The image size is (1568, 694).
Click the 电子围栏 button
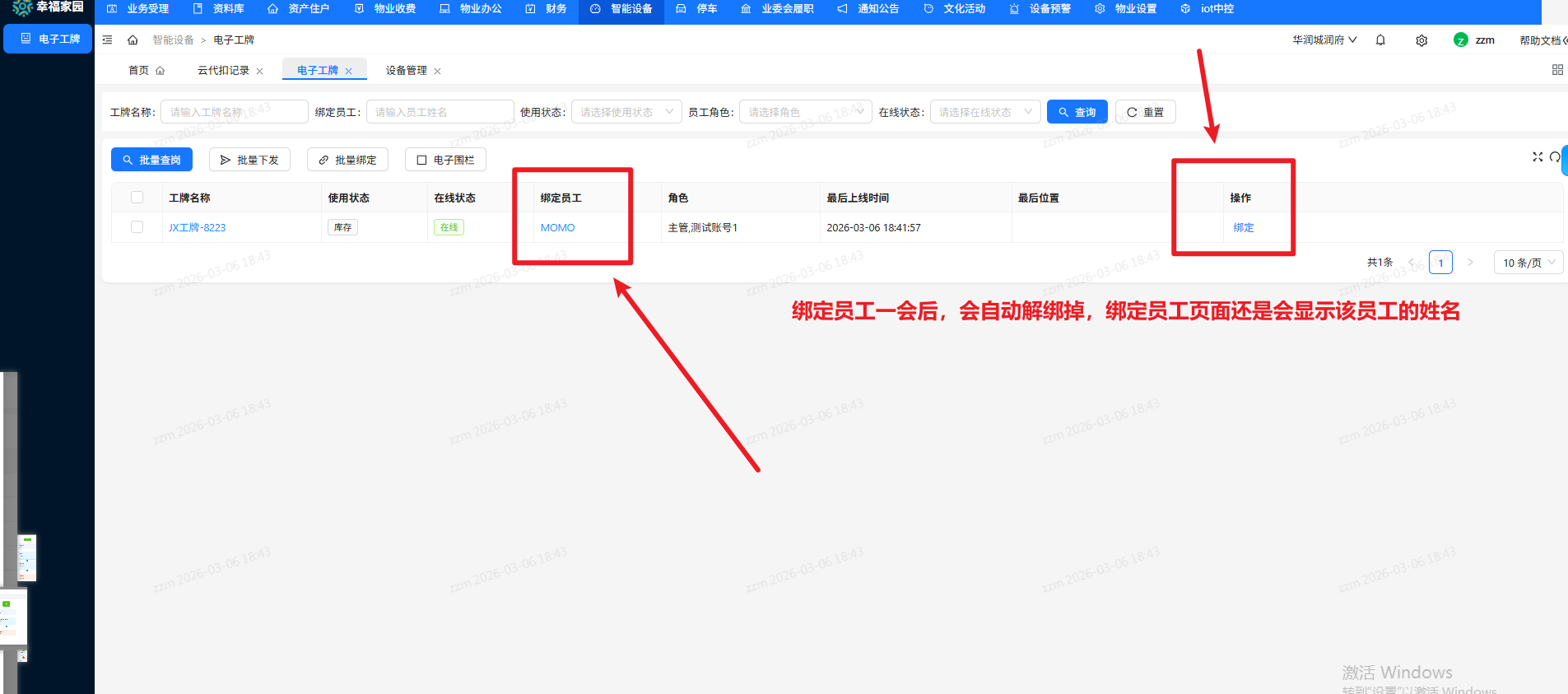pyautogui.click(x=445, y=160)
